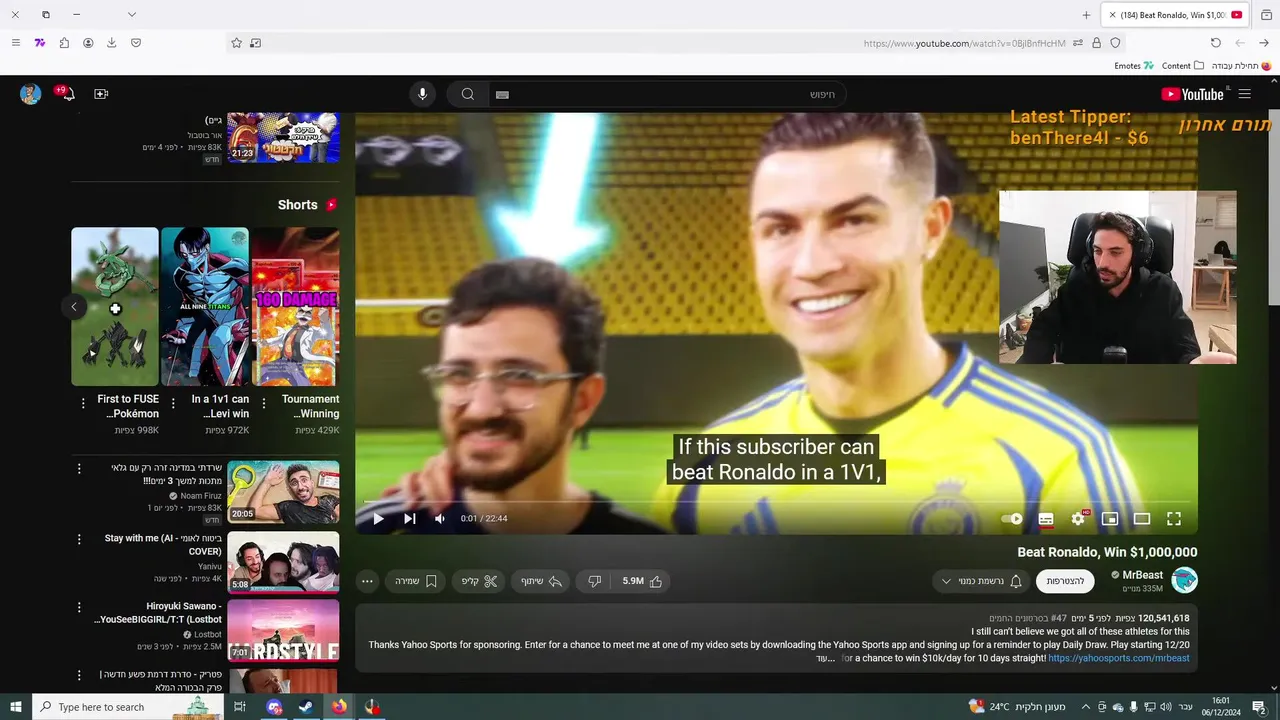Expand the list-all-tabs chevron
The height and width of the screenshot is (720, 1280).
tap(131, 14)
